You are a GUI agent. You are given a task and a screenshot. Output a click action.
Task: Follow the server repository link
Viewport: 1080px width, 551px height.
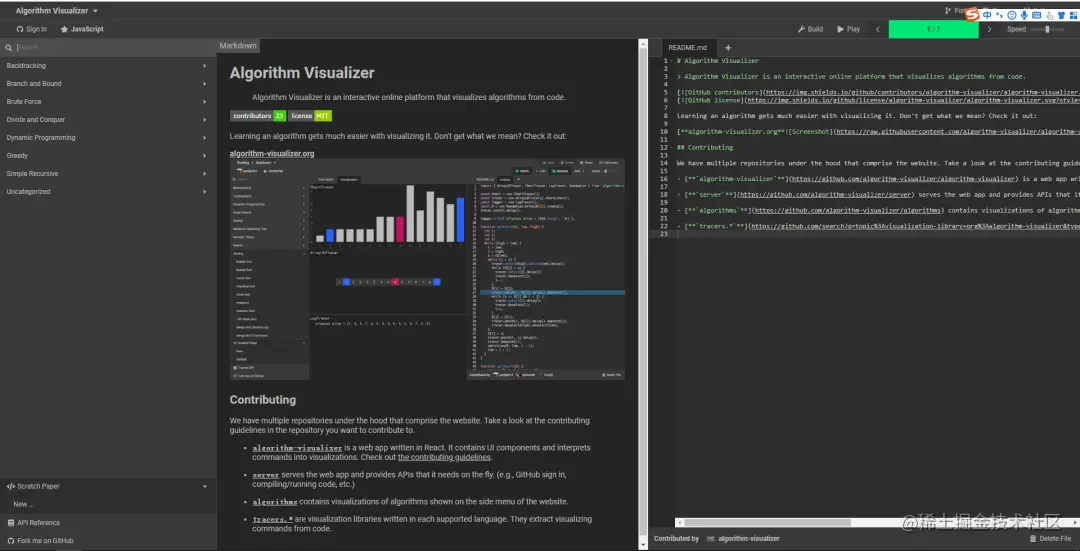(x=265, y=475)
